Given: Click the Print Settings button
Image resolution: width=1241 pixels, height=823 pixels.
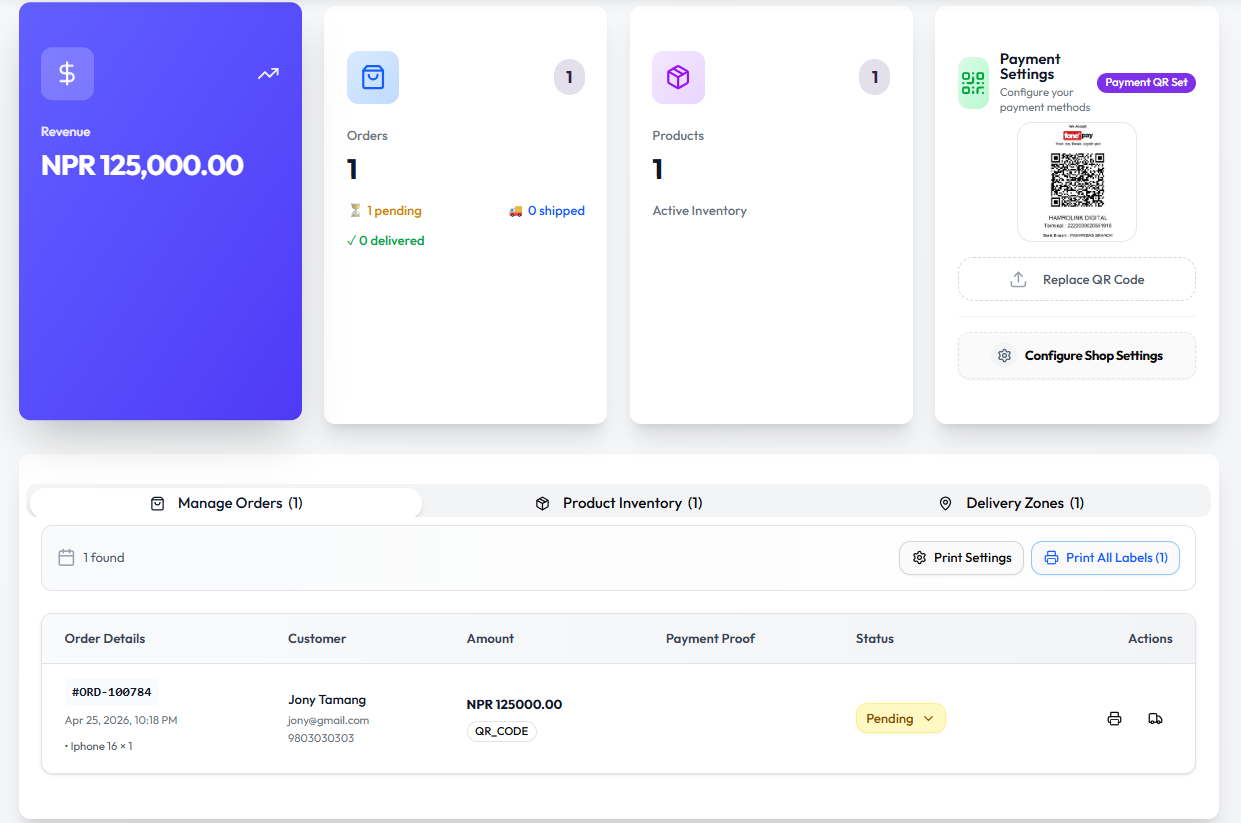Looking at the screenshot, I should pos(961,558).
